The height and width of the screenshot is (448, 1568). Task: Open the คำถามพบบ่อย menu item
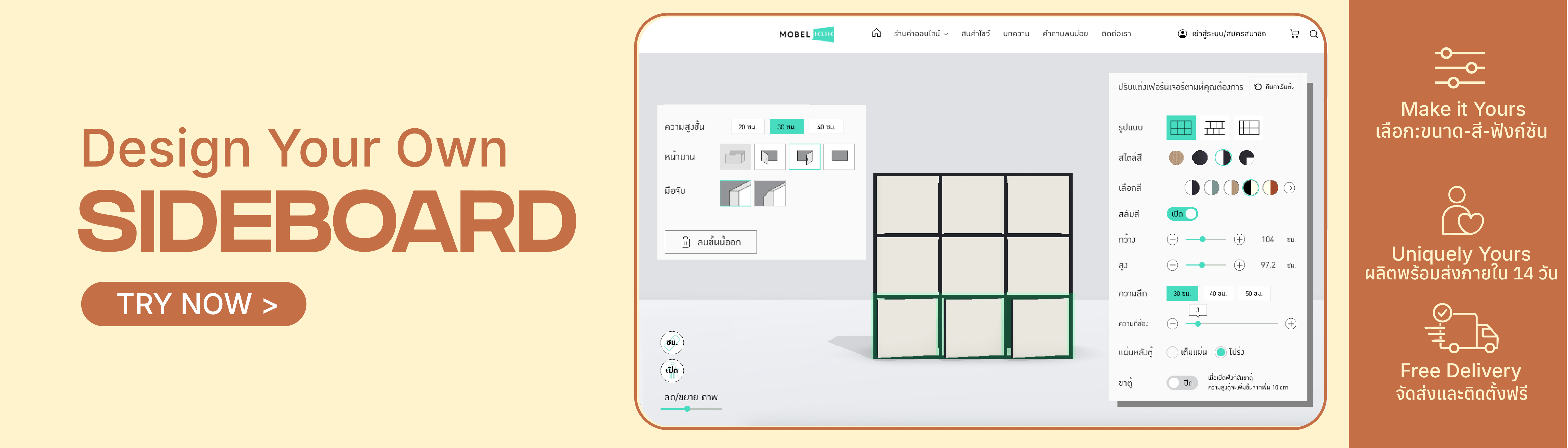(1065, 34)
